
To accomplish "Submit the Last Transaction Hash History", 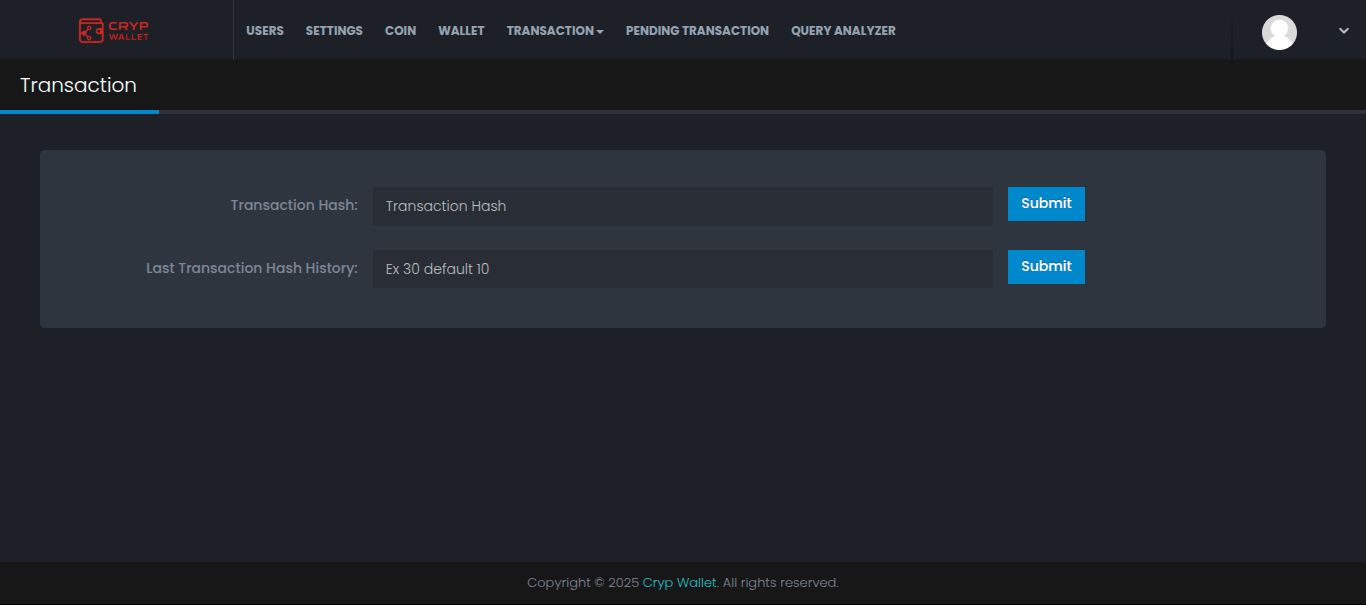I will click(x=1046, y=267).
